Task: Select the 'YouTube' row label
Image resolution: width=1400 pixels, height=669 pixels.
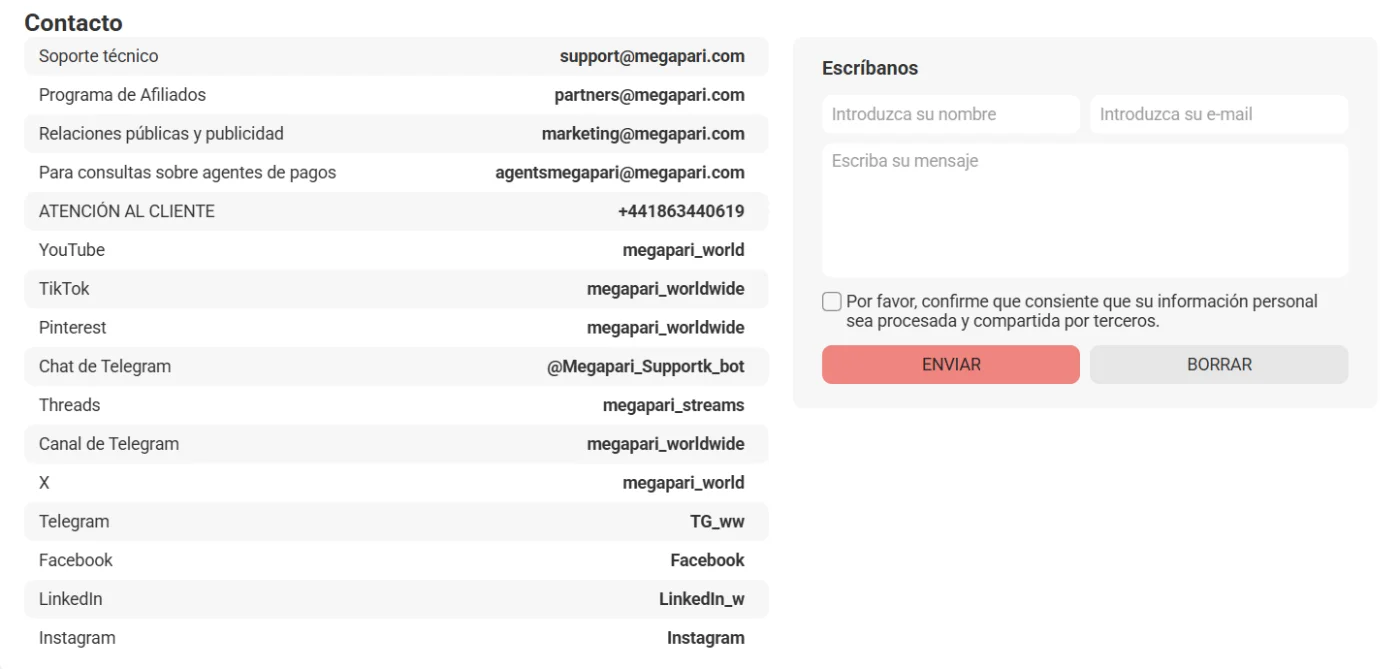Action: tap(72, 250)
